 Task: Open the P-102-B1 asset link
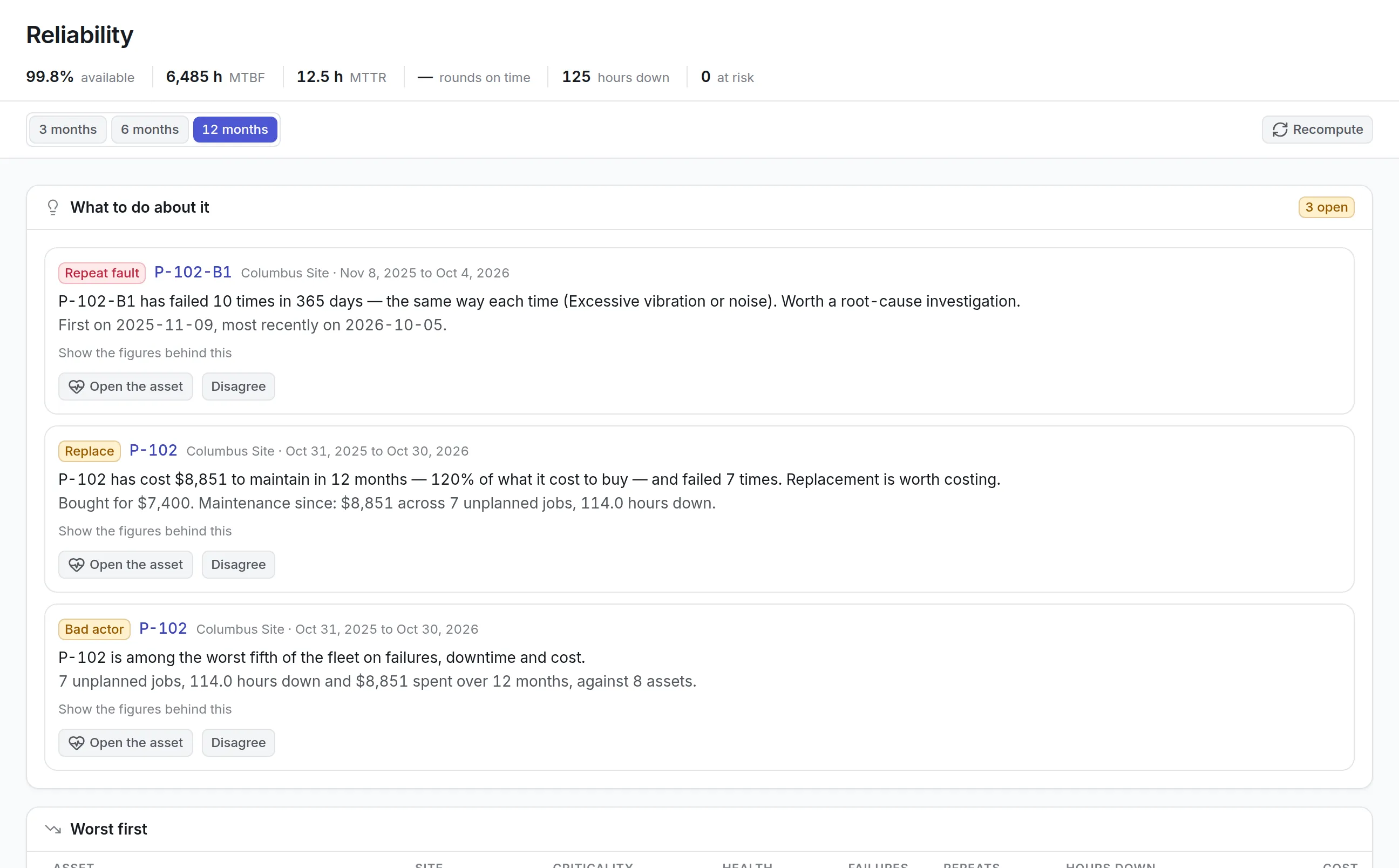tap(193, 272)
